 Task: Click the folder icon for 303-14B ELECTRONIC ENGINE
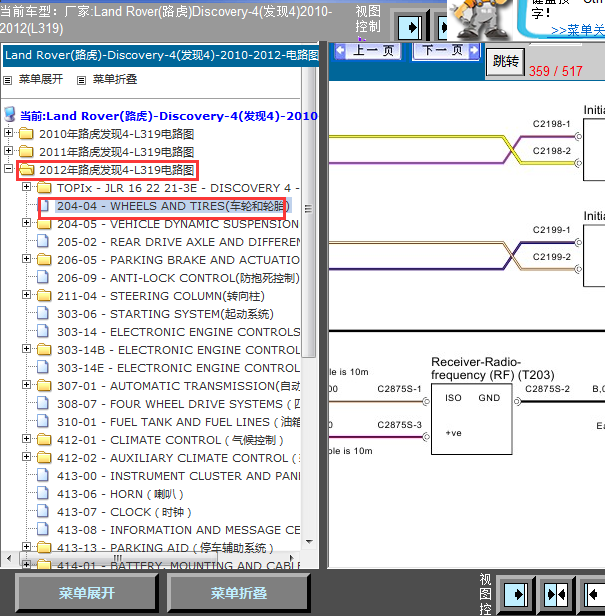click(x=44, y=349)
